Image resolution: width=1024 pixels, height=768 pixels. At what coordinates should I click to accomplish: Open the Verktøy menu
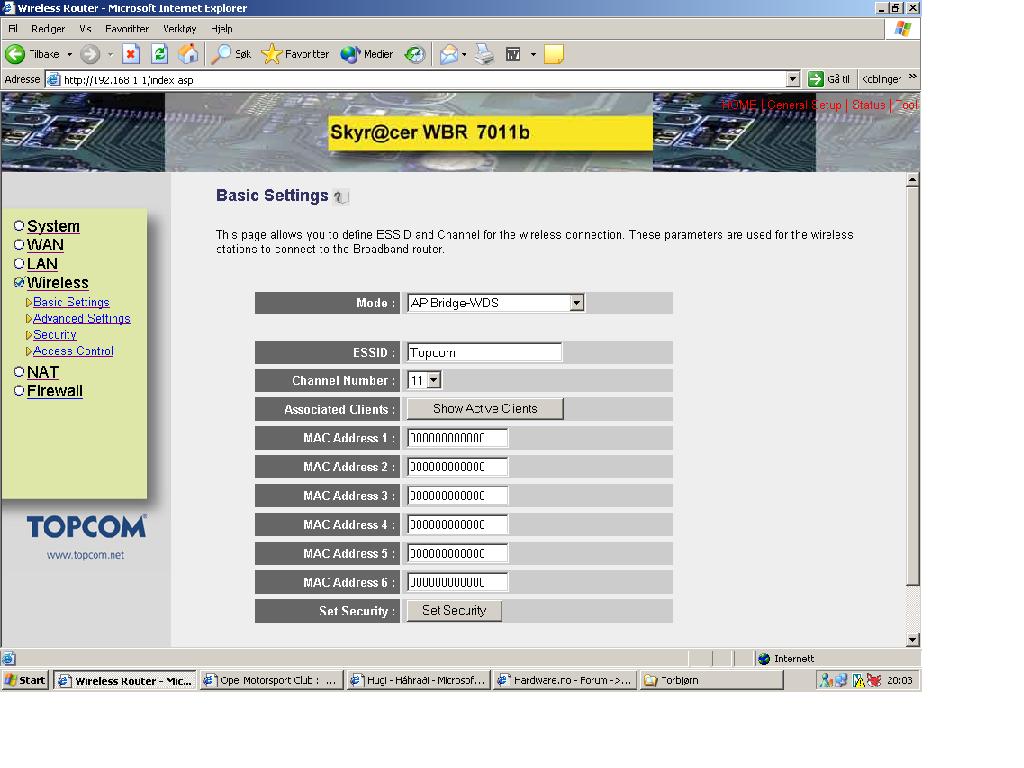pyautogui.click(x=180, y=29)
